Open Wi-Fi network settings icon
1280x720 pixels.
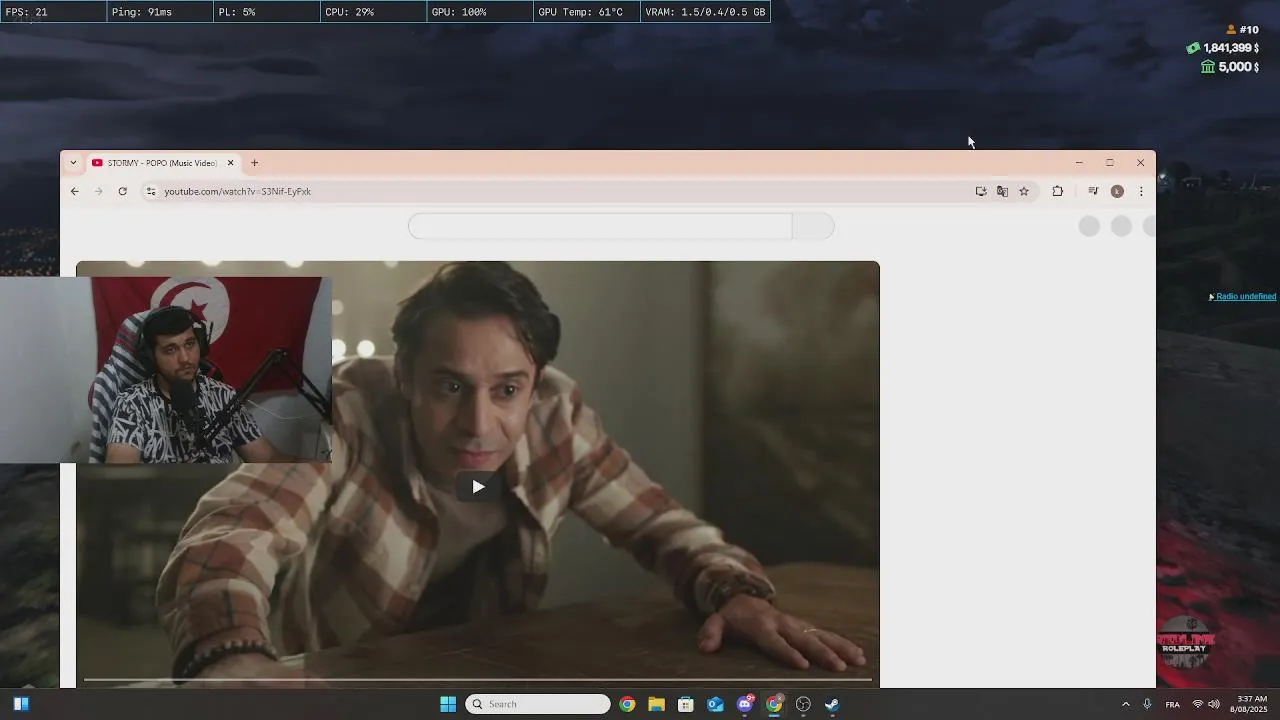pyautogui.click(x=1198, y=704)
